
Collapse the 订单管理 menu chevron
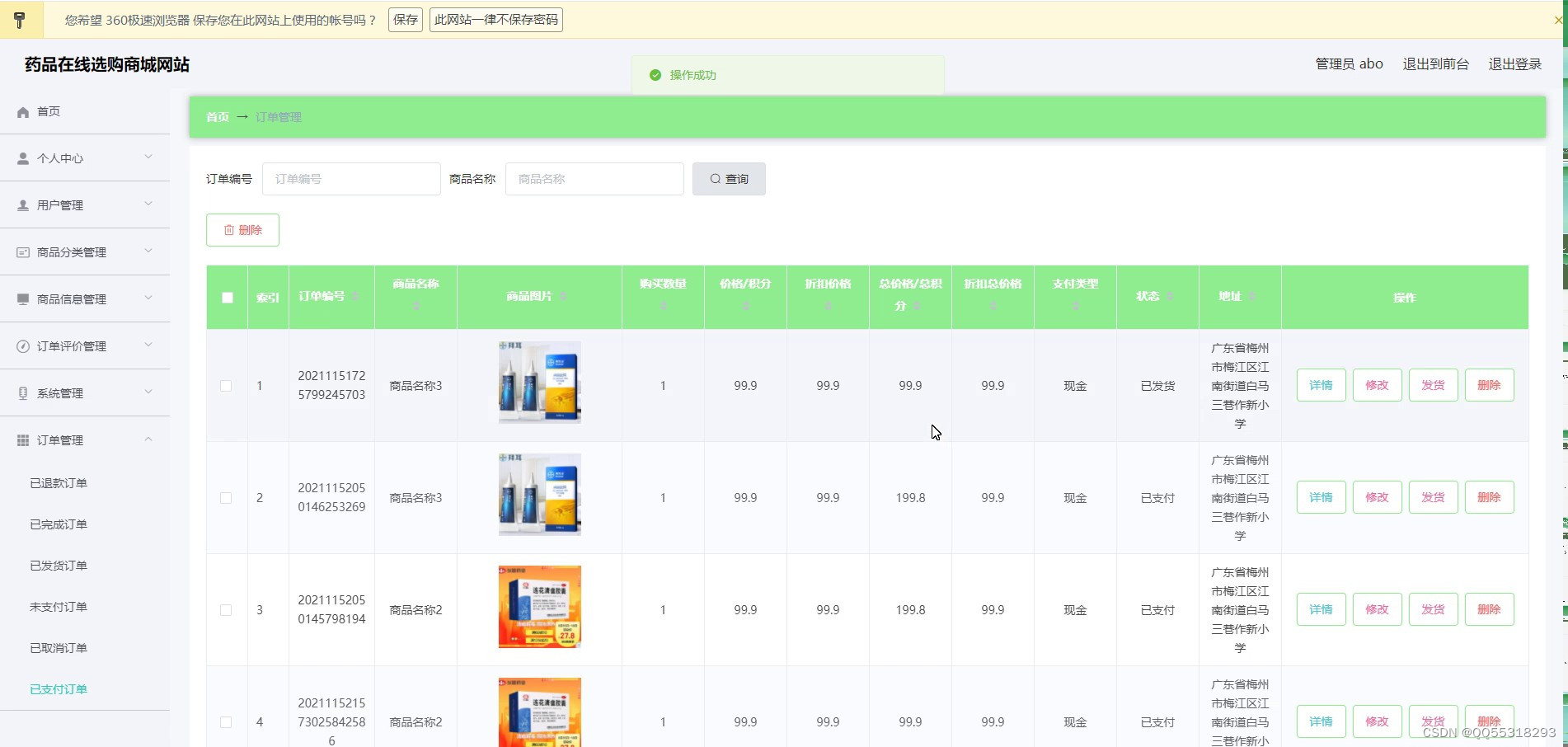148,439
